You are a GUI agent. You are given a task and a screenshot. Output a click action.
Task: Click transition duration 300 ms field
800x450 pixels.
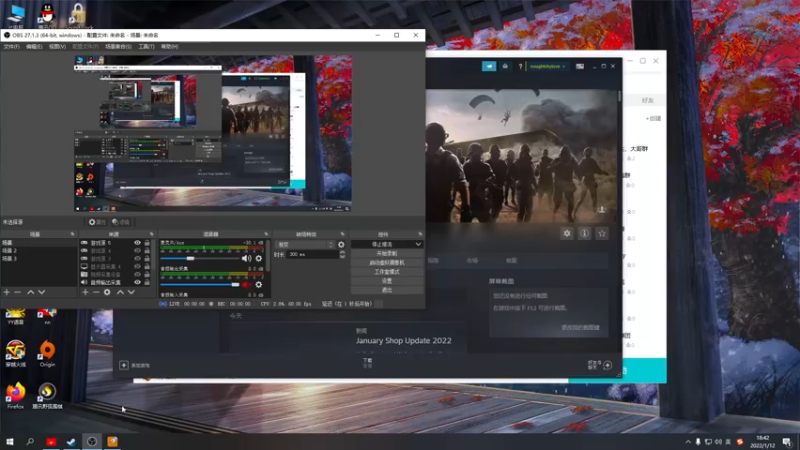click(x=311, y=254)
